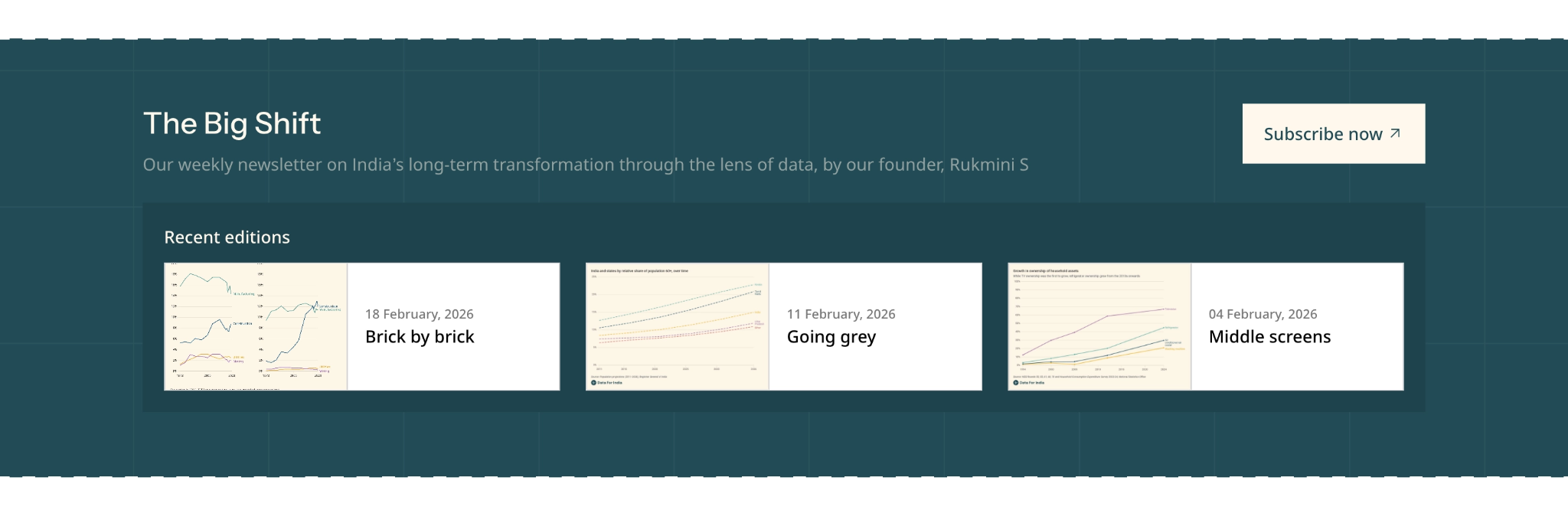The width and height of the screenshot is (1568, 507).
Task: Open the Going grey chart thumbnail
Action: click(x=677, y=327)
